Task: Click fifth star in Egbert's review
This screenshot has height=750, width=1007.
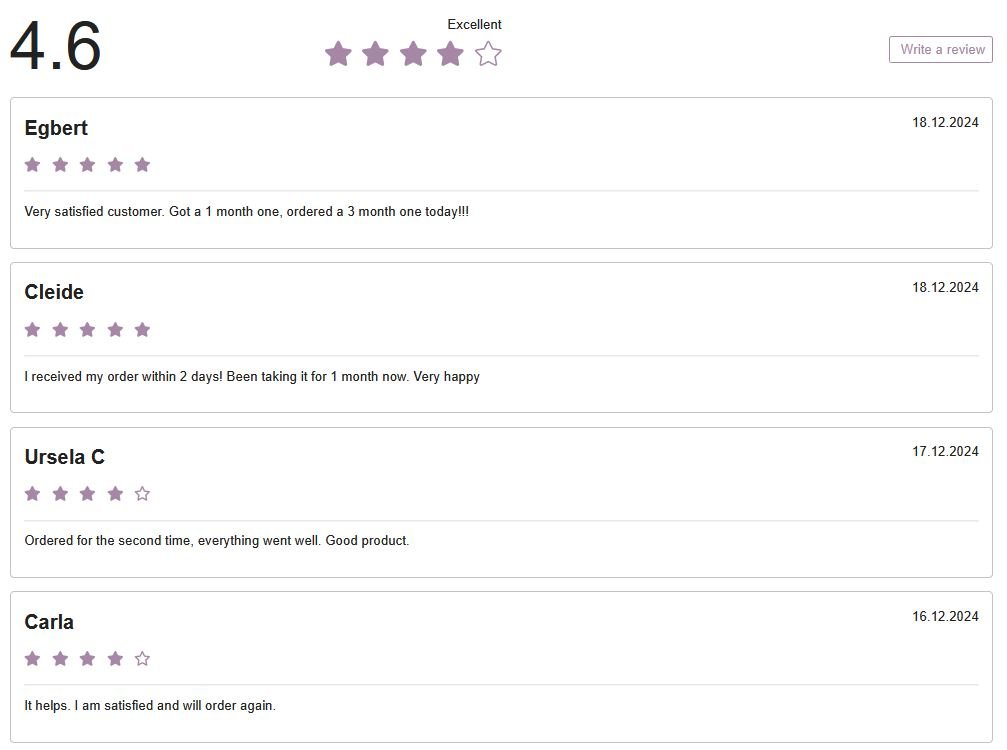Action: pos(142,165)
